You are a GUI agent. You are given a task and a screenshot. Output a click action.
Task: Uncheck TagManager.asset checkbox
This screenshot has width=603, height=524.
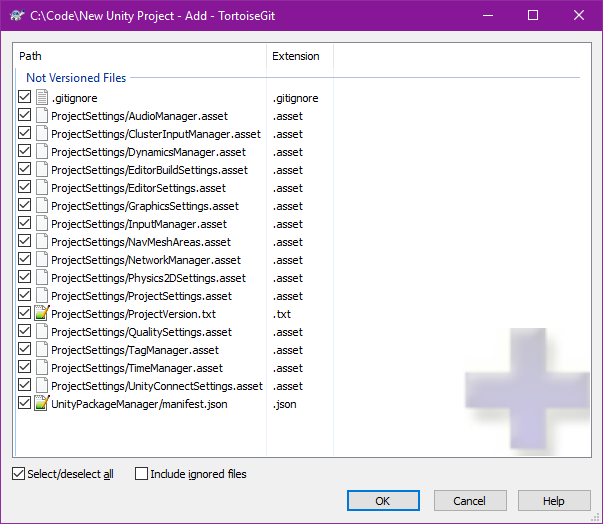tap(24, 349)
